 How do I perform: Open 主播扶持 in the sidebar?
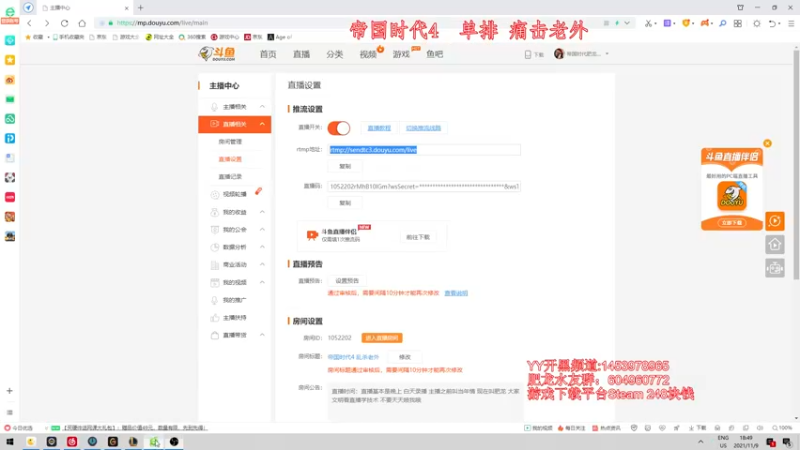click(x=235, y=317)
